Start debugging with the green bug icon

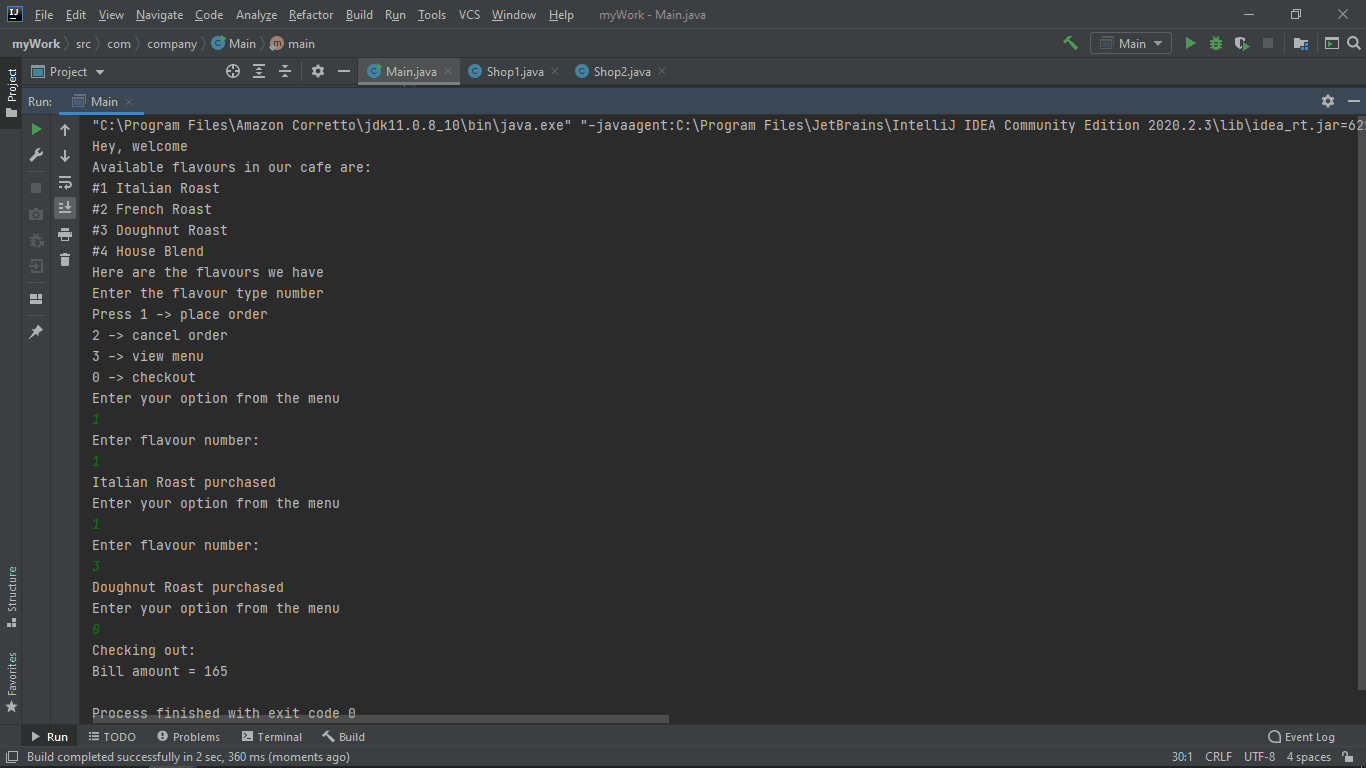point(1216,43)
